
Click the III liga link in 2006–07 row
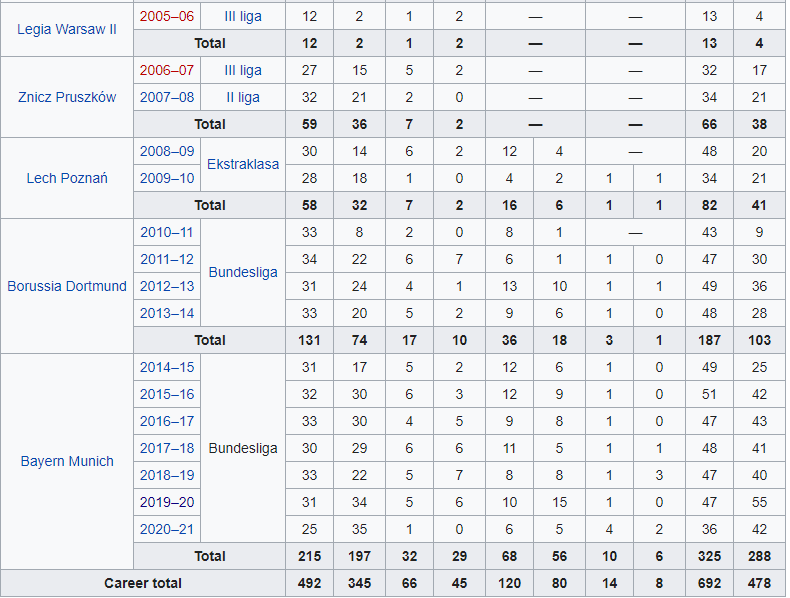tap(243, 70)
